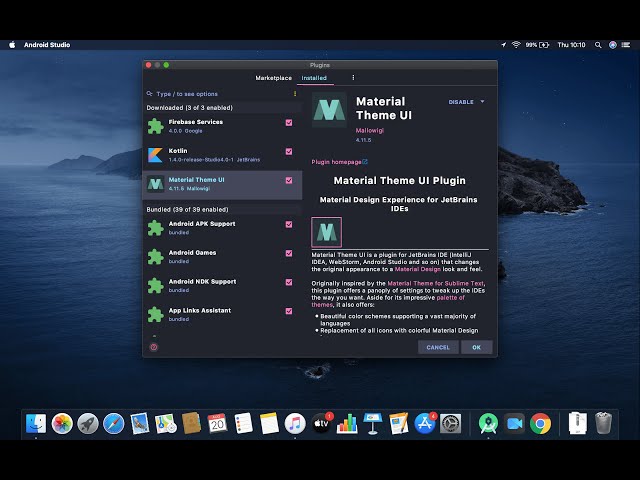640x480 pixels.
Task: Select the Firebase Services plugin row
Action: tap(222, 126)
